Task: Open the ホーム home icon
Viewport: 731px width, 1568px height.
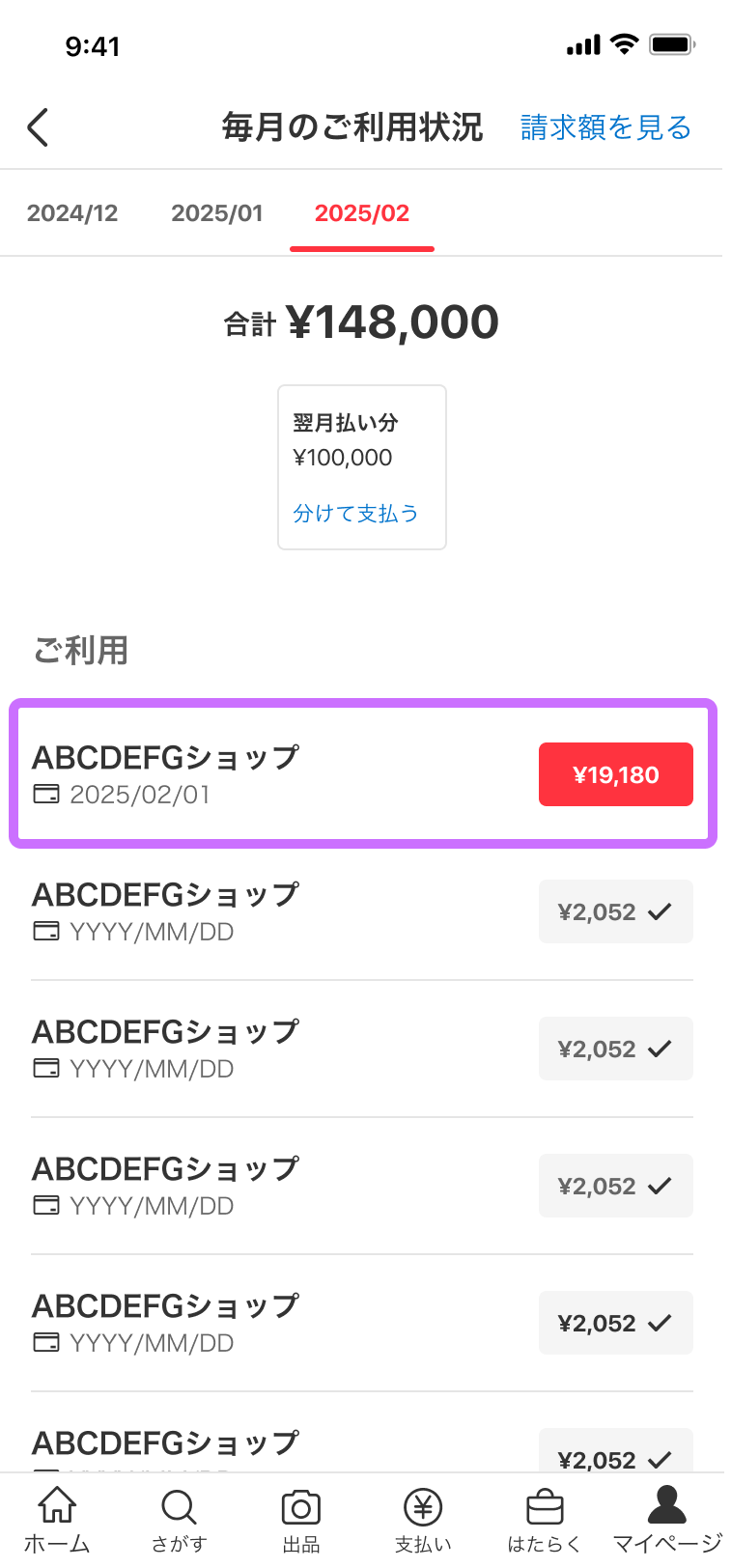Action: 57,1505
